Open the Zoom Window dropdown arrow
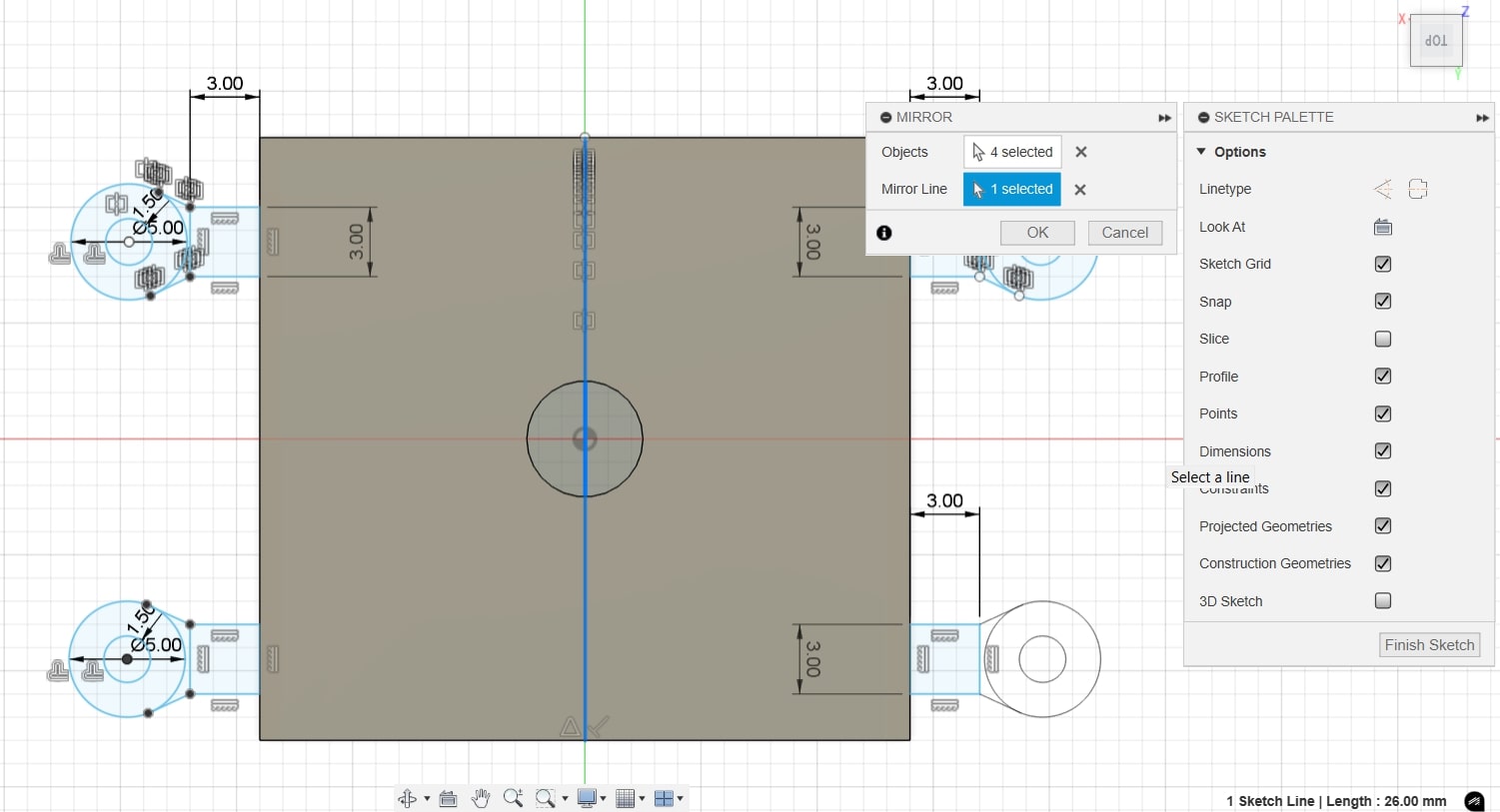 [x=565, y=799]
